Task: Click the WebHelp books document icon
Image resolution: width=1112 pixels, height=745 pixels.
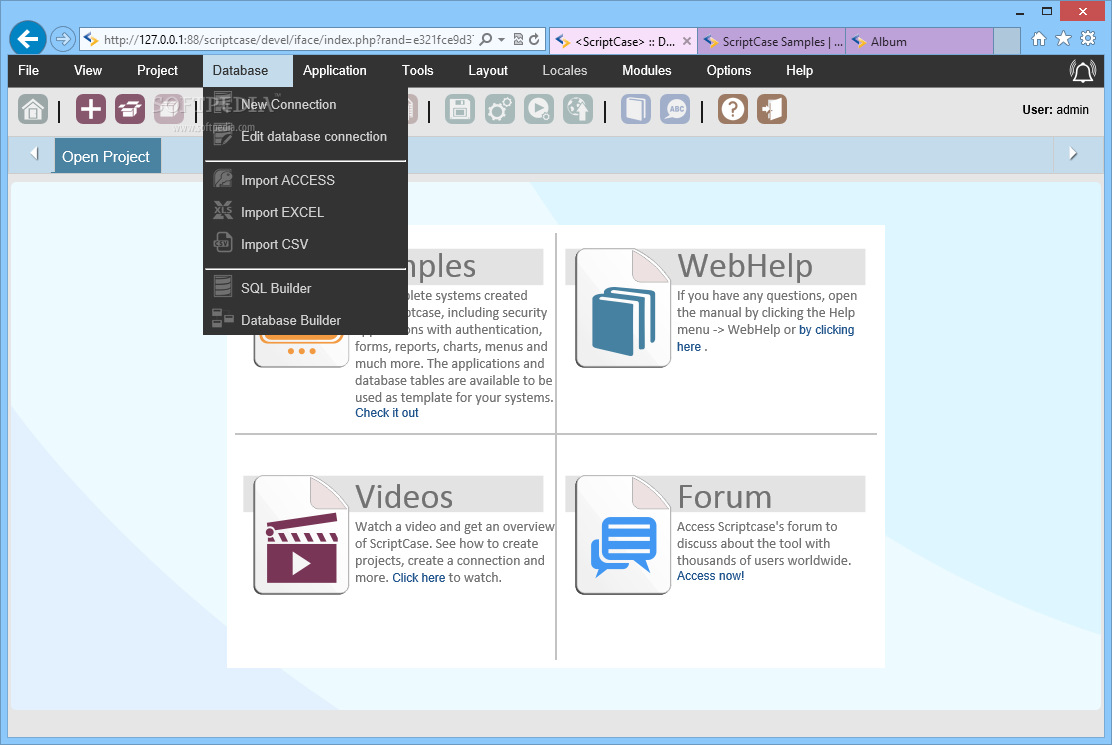Action: click(623, 308)
